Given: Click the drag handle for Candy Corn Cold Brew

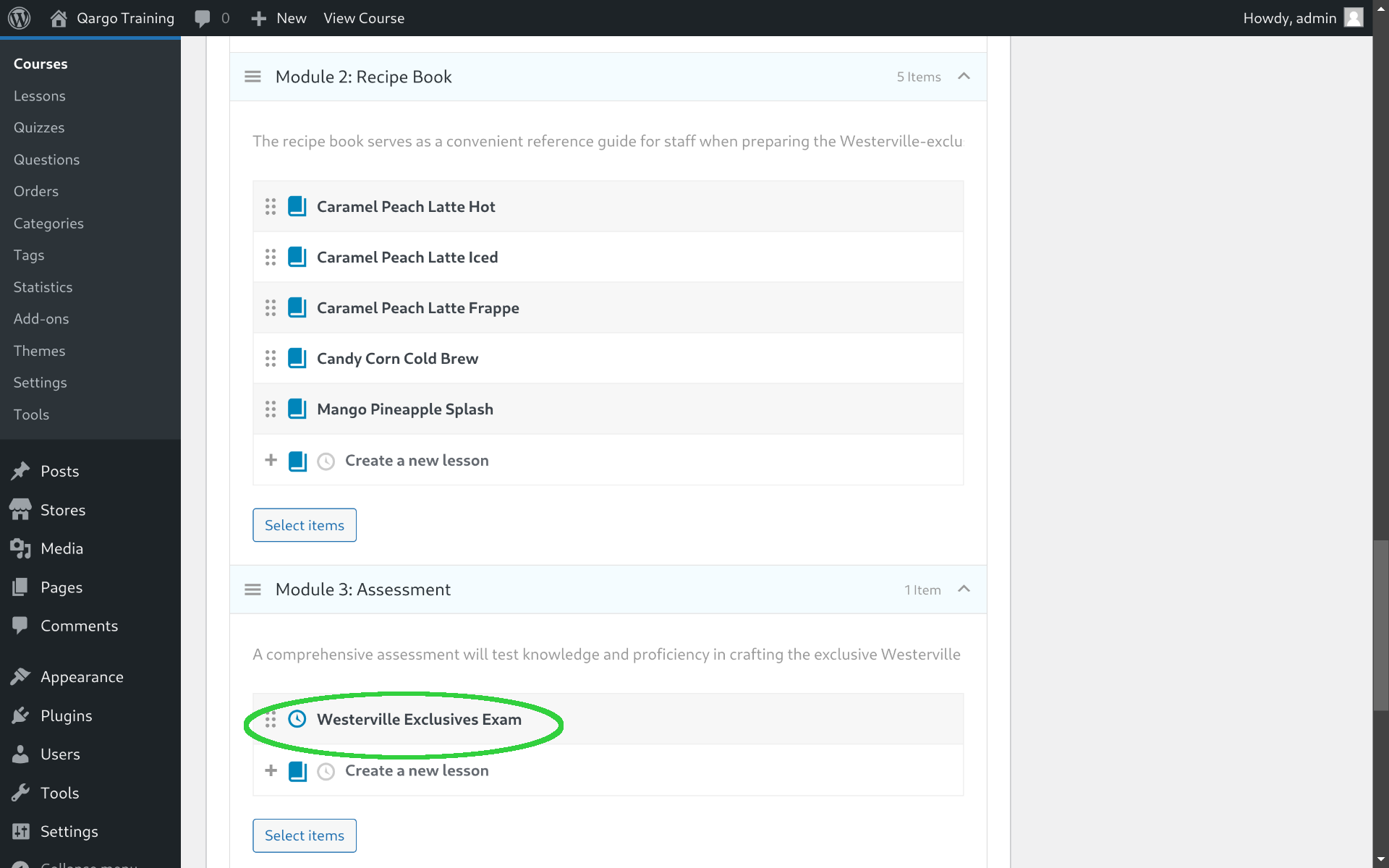Looking at the screenshot, I should 271,359.
